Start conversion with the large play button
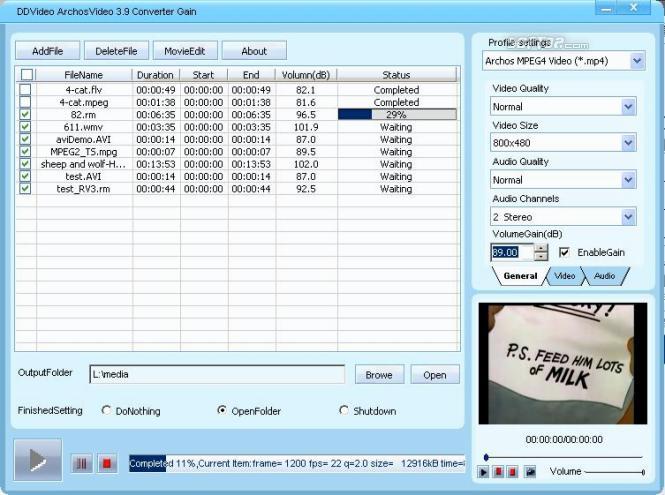This screenshot has width=665, height=495. pyautogui.click(x=38, y=460)
